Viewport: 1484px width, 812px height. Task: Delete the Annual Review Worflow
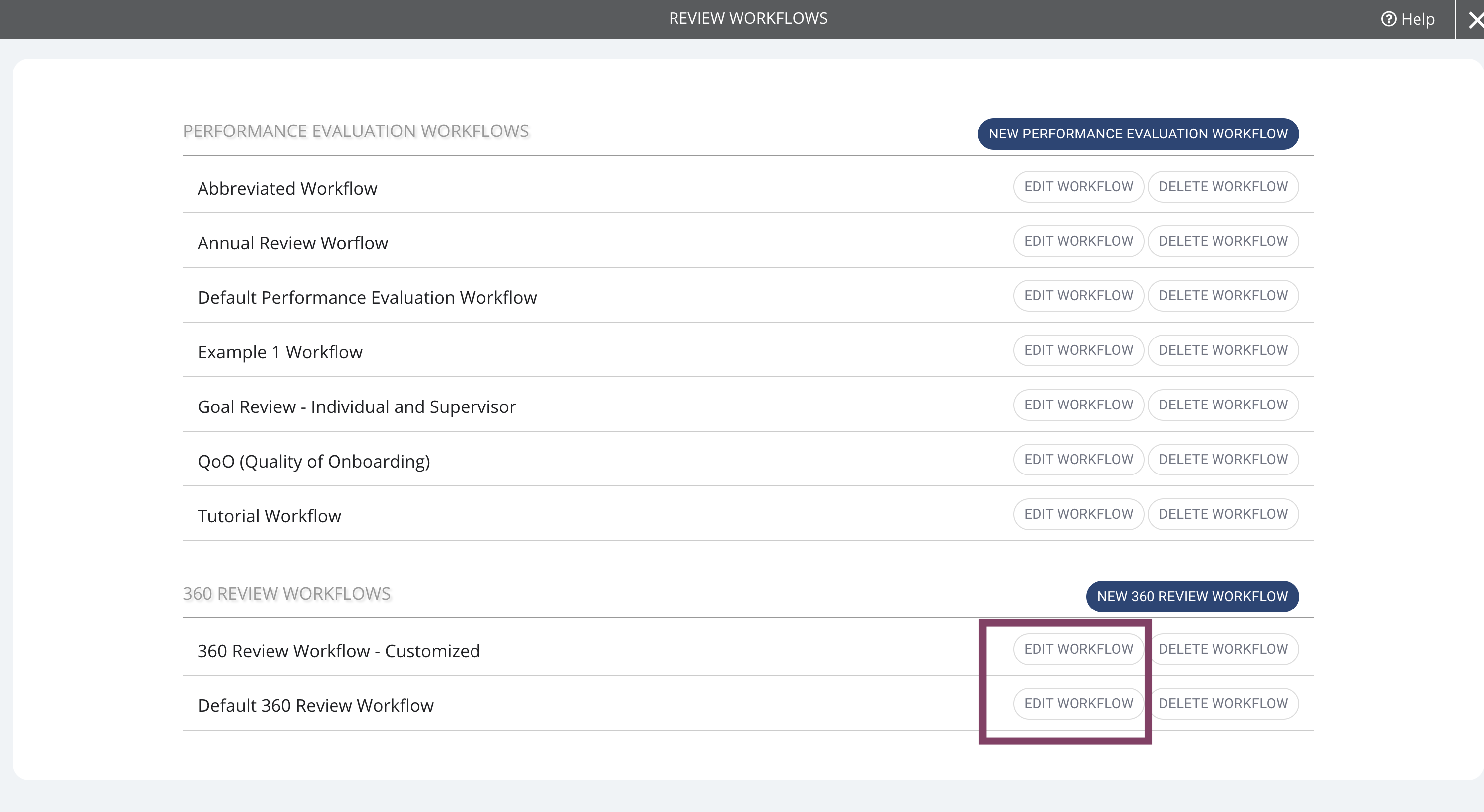click(x=1223, y=241)
